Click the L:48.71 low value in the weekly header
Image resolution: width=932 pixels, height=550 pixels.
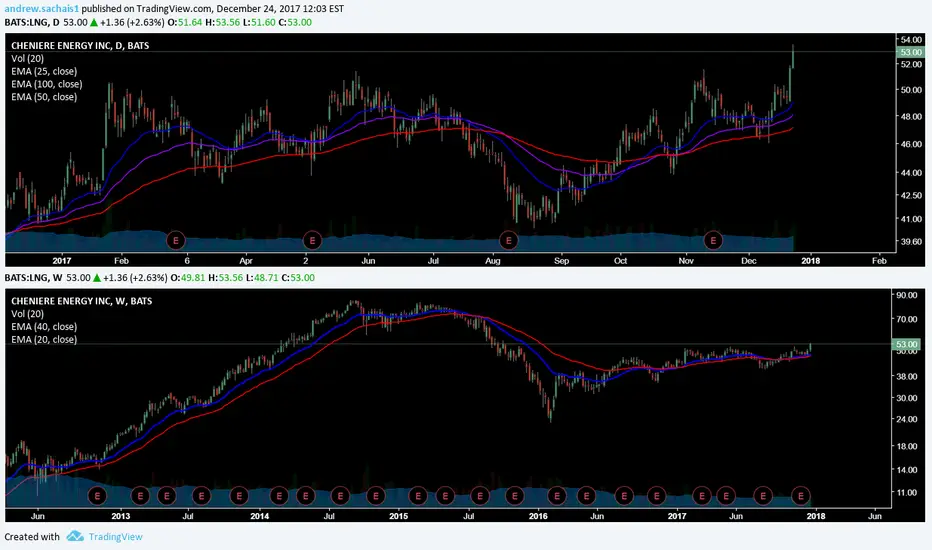coord(262,278)
